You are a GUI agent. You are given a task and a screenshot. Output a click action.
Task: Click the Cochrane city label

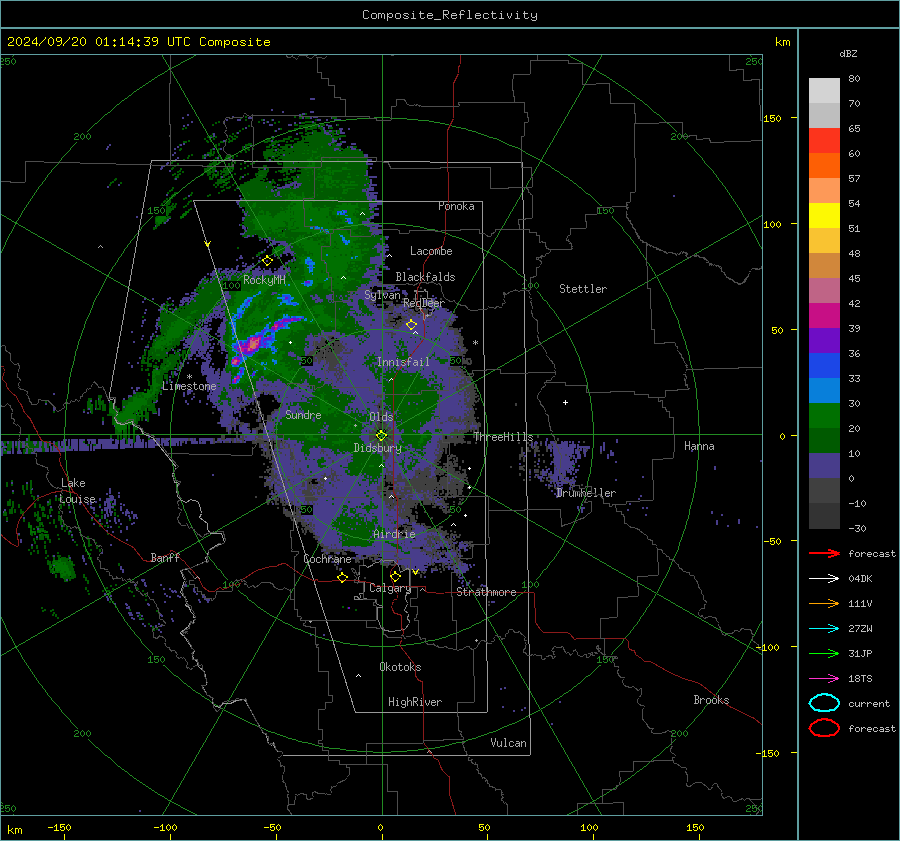[327, 559]
